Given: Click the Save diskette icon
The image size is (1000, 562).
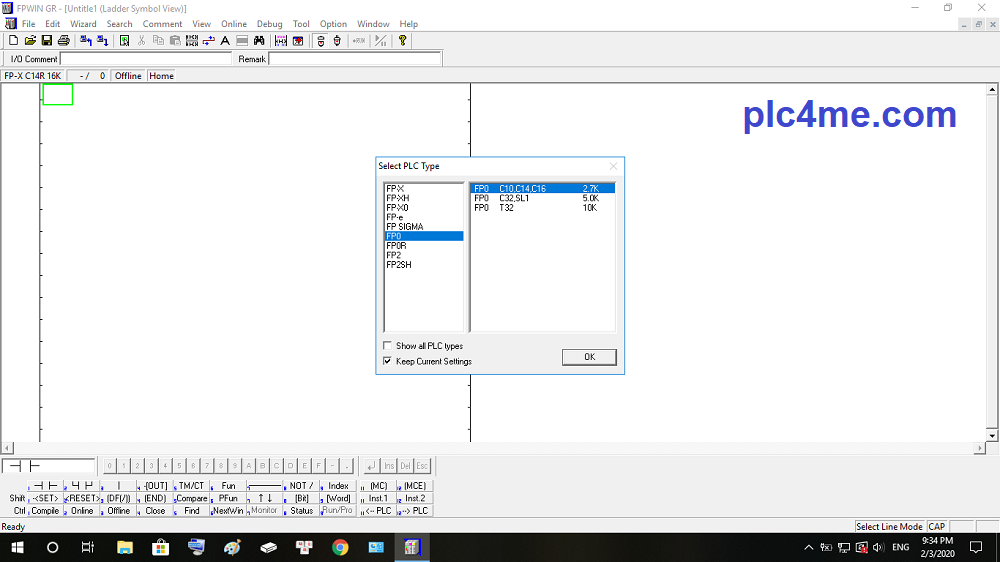Looking at the screenshot, I should click(46, 41).
